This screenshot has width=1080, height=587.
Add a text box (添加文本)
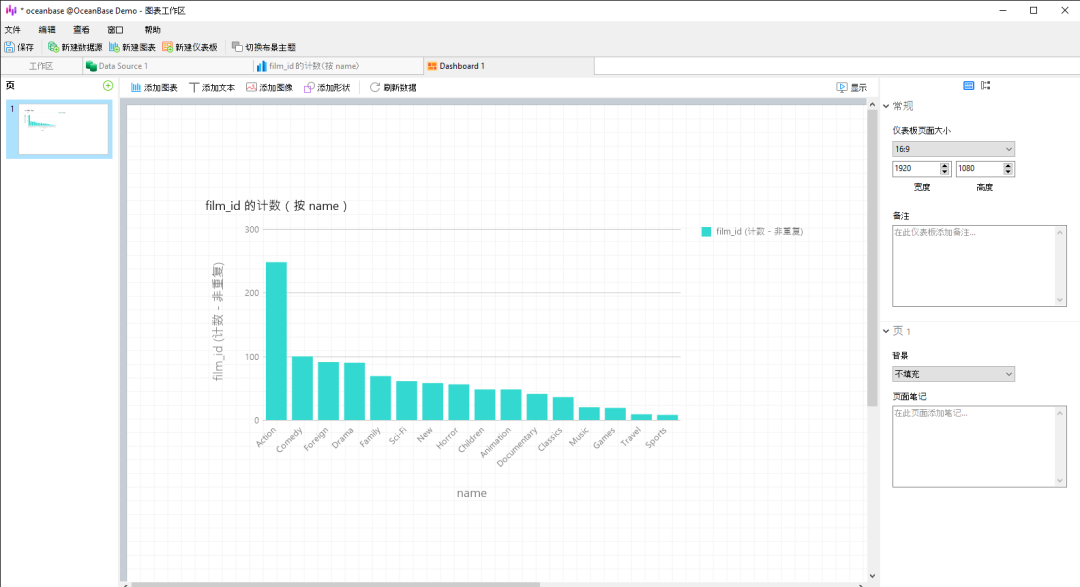point(212,87)
